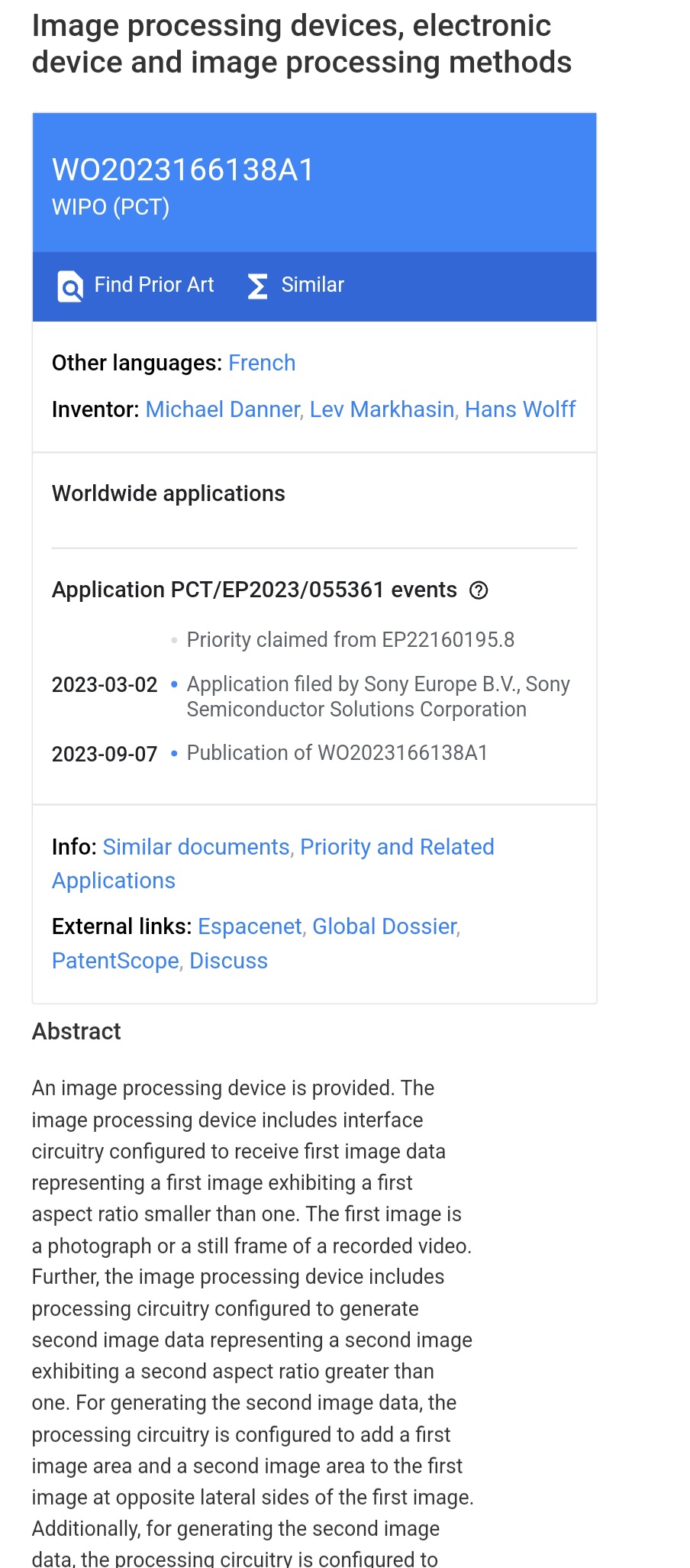Click Publication of WO2023166138A1 entry

(337, 753)
